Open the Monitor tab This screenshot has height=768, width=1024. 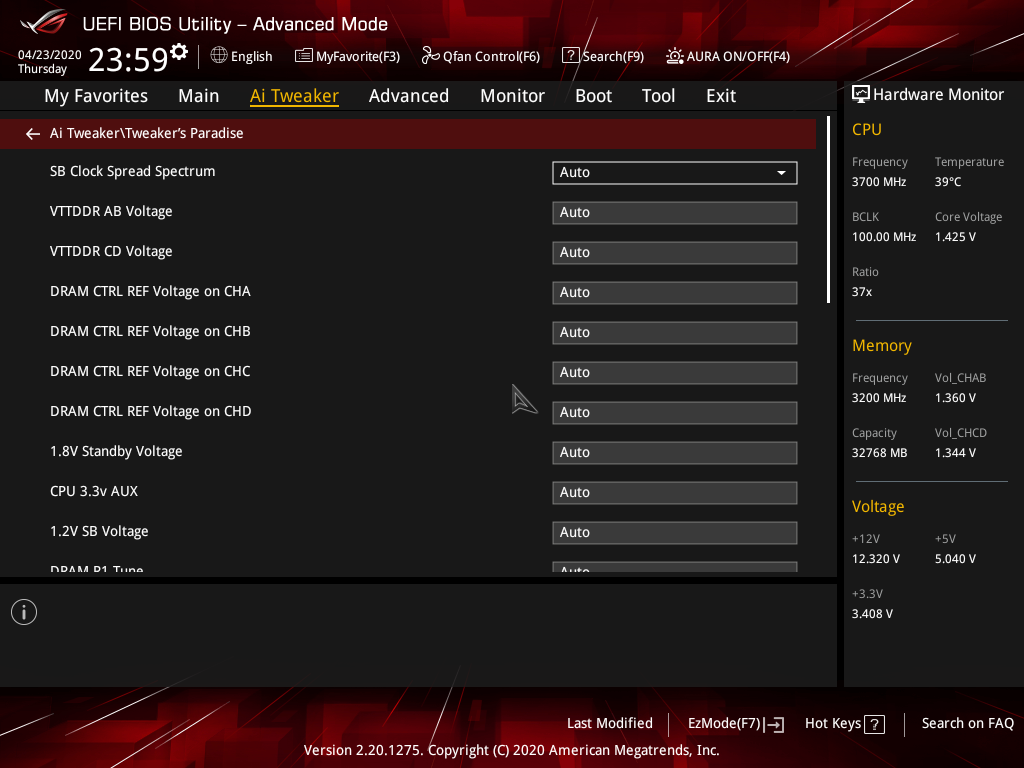point(512,96)
